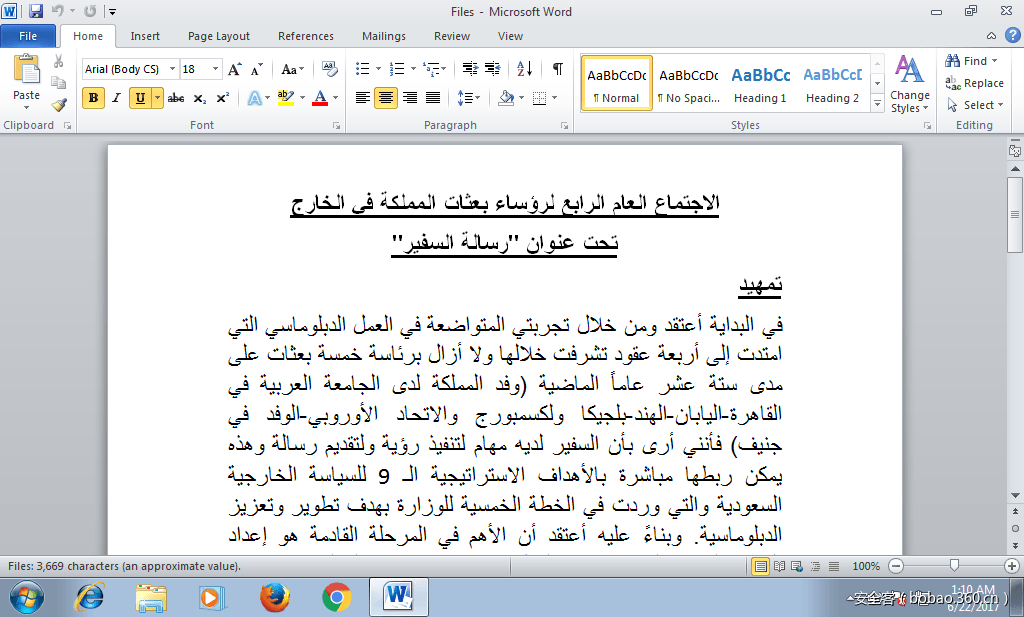Clear all formatting from selection

(x=329, y=69)
